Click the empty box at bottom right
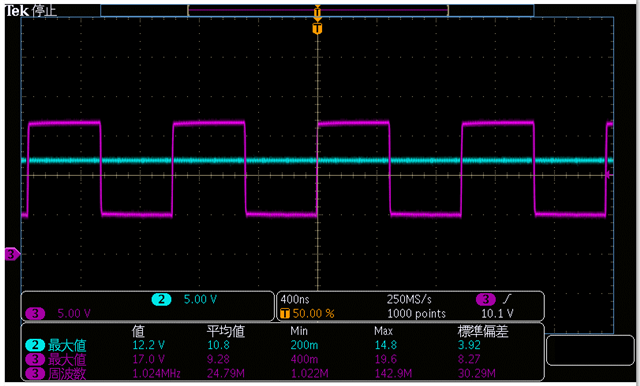This screenshot has width=640, height=386. click(590, 350)
